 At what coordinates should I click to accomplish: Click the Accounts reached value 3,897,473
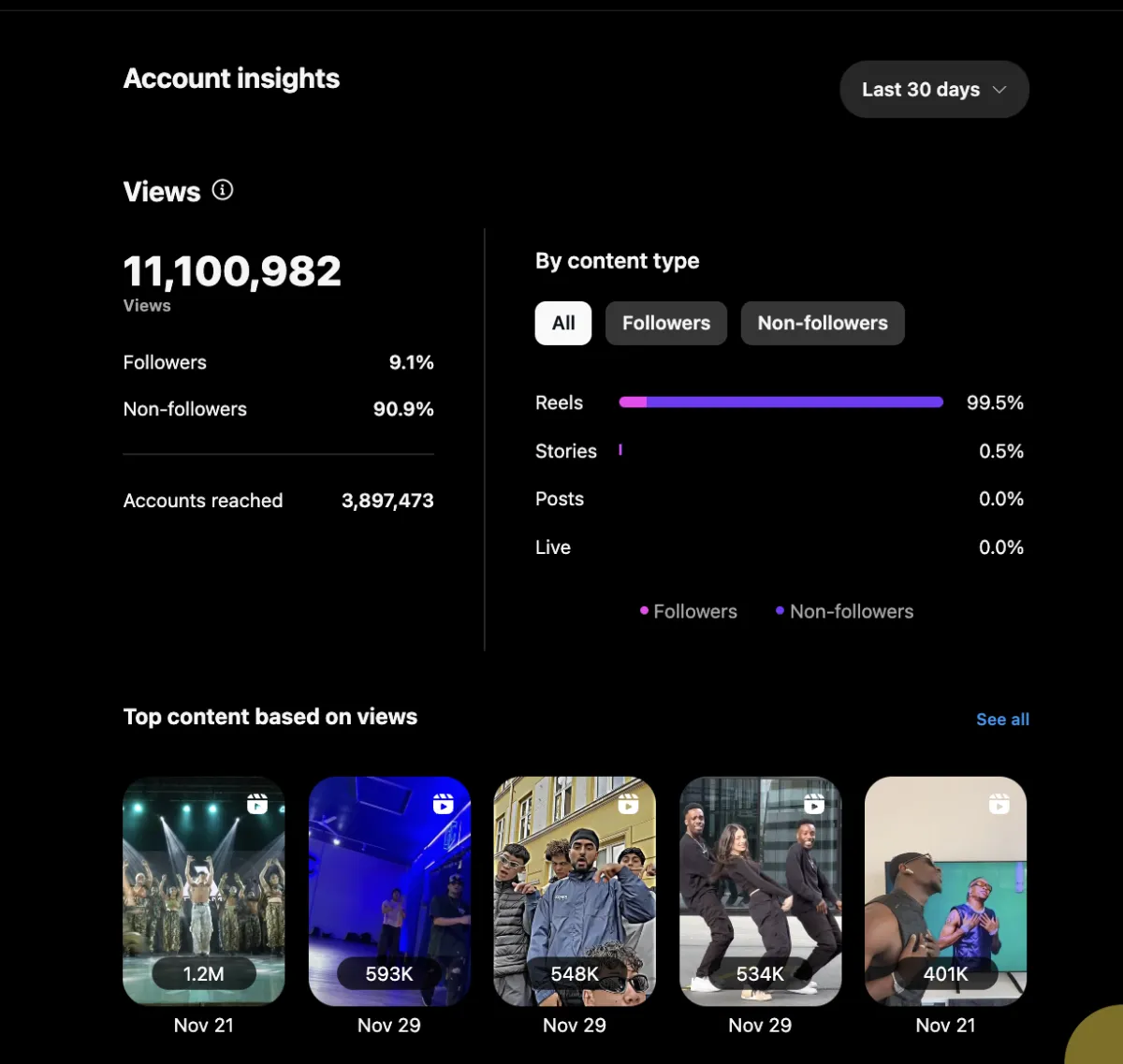(387, 501)
